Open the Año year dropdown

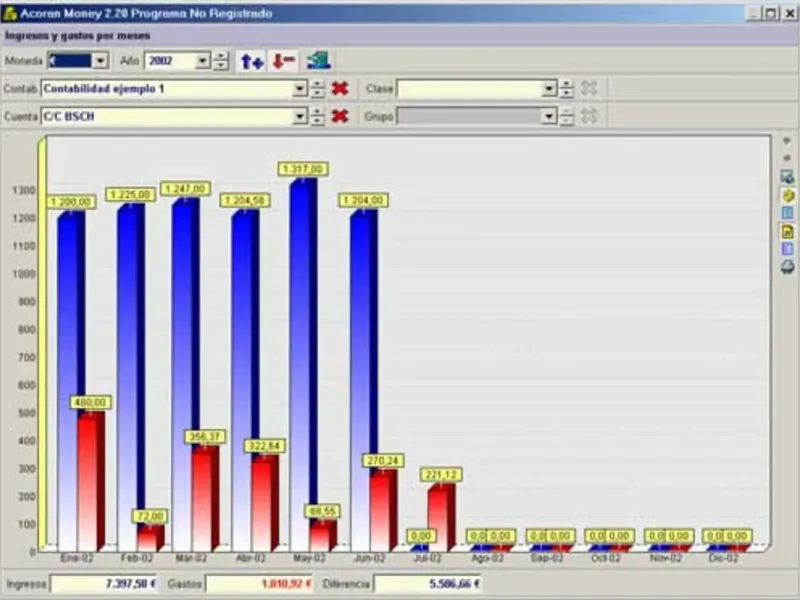point(203,61)
